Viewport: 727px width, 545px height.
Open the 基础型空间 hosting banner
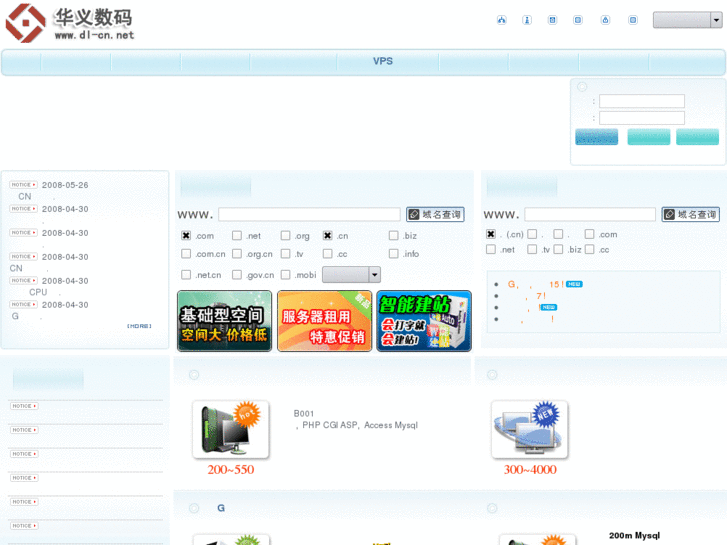point(224,321)
